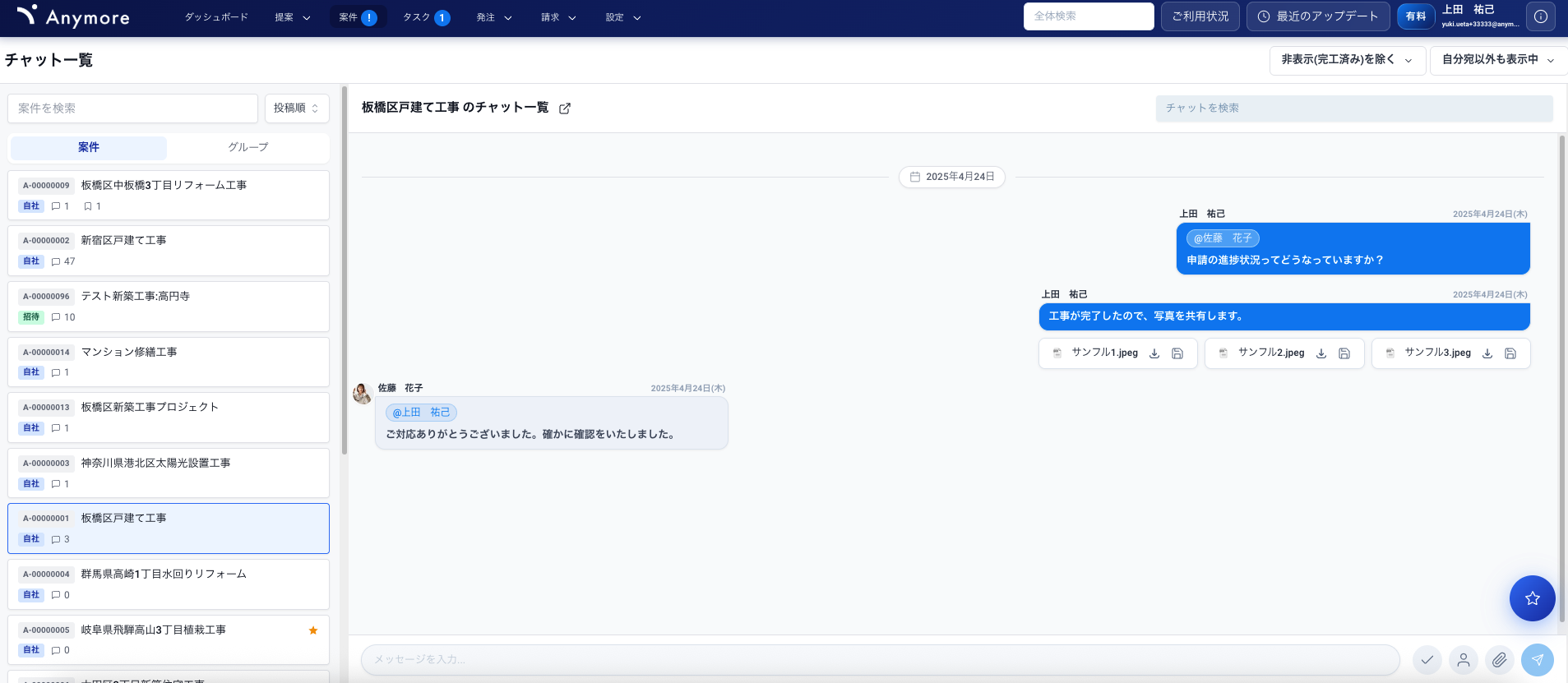Open 最近のアップデート button
The image size is (1568, 683).
pos(1318,16)
